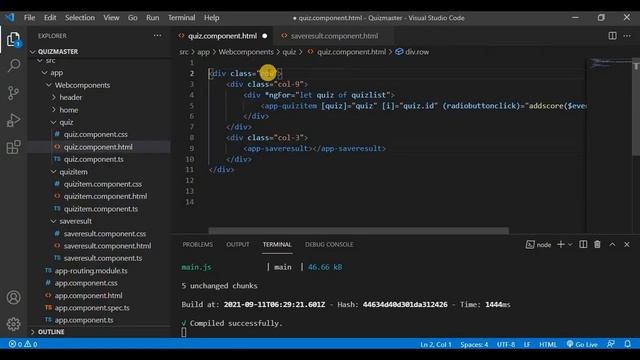Open the View menu

(111, 18)
